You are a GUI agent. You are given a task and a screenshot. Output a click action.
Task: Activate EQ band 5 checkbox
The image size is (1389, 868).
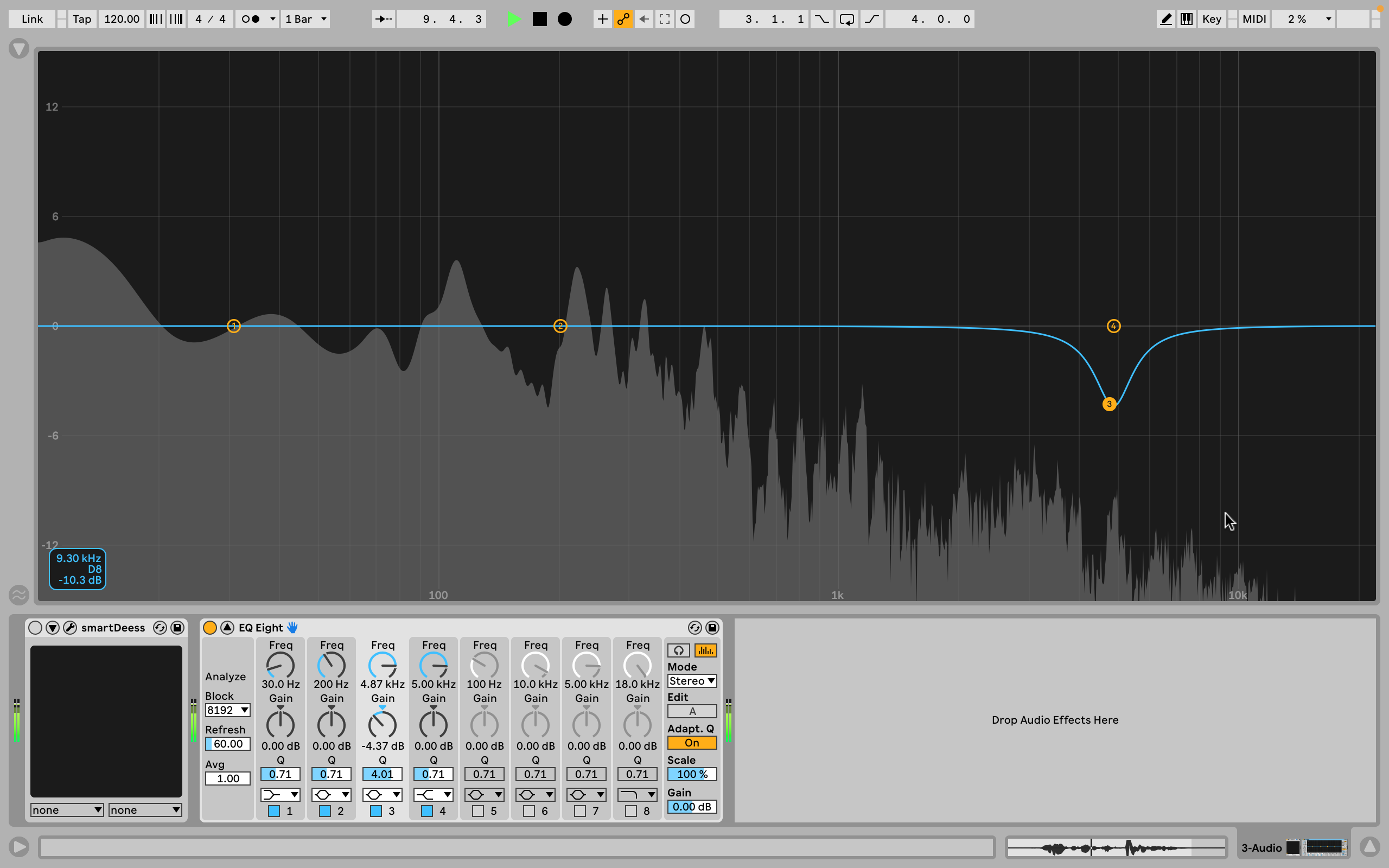(x=478, y=811)
